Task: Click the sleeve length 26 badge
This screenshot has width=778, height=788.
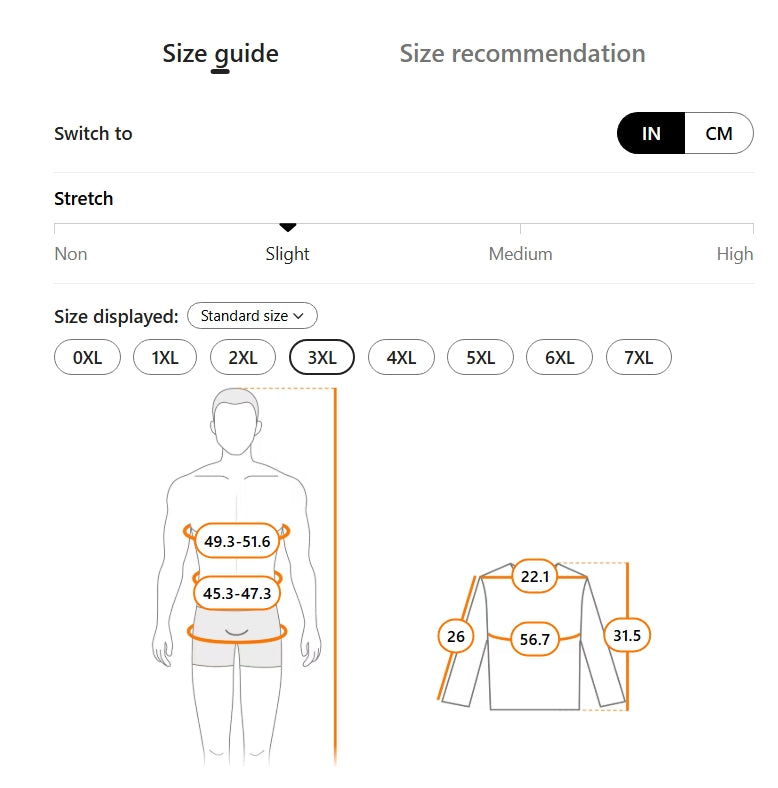Action: [x=456, y=636]
